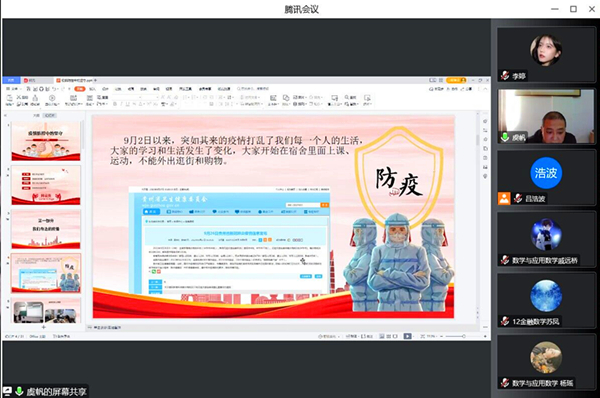The height and width of the screenshot is (398, 600).
Task: Click the paste icon in the ribbon
Action: pos(10,100)
